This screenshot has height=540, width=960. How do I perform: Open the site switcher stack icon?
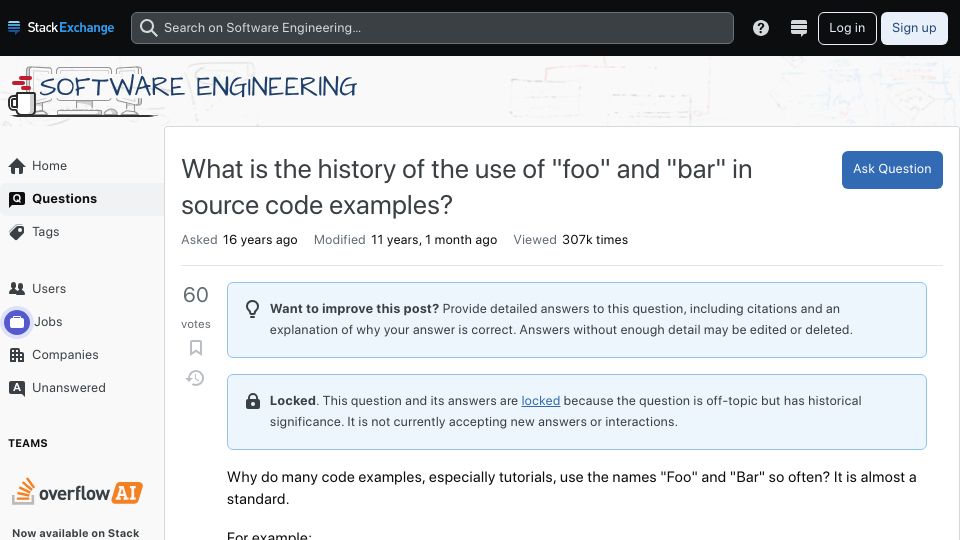click(x=798, y=28)
